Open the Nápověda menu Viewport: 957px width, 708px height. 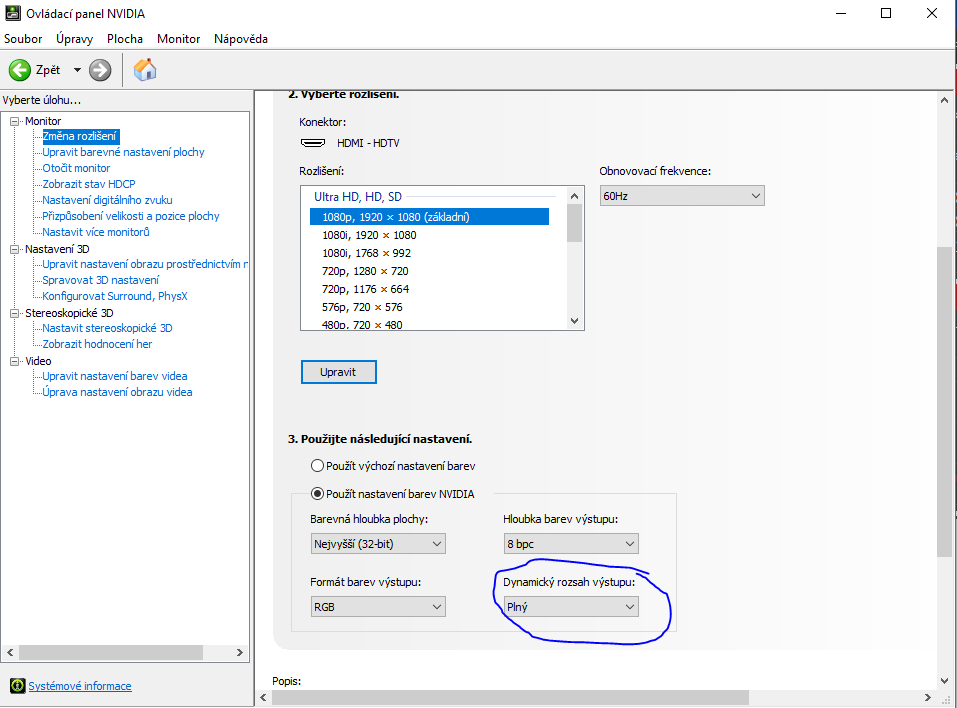[241, 38]
